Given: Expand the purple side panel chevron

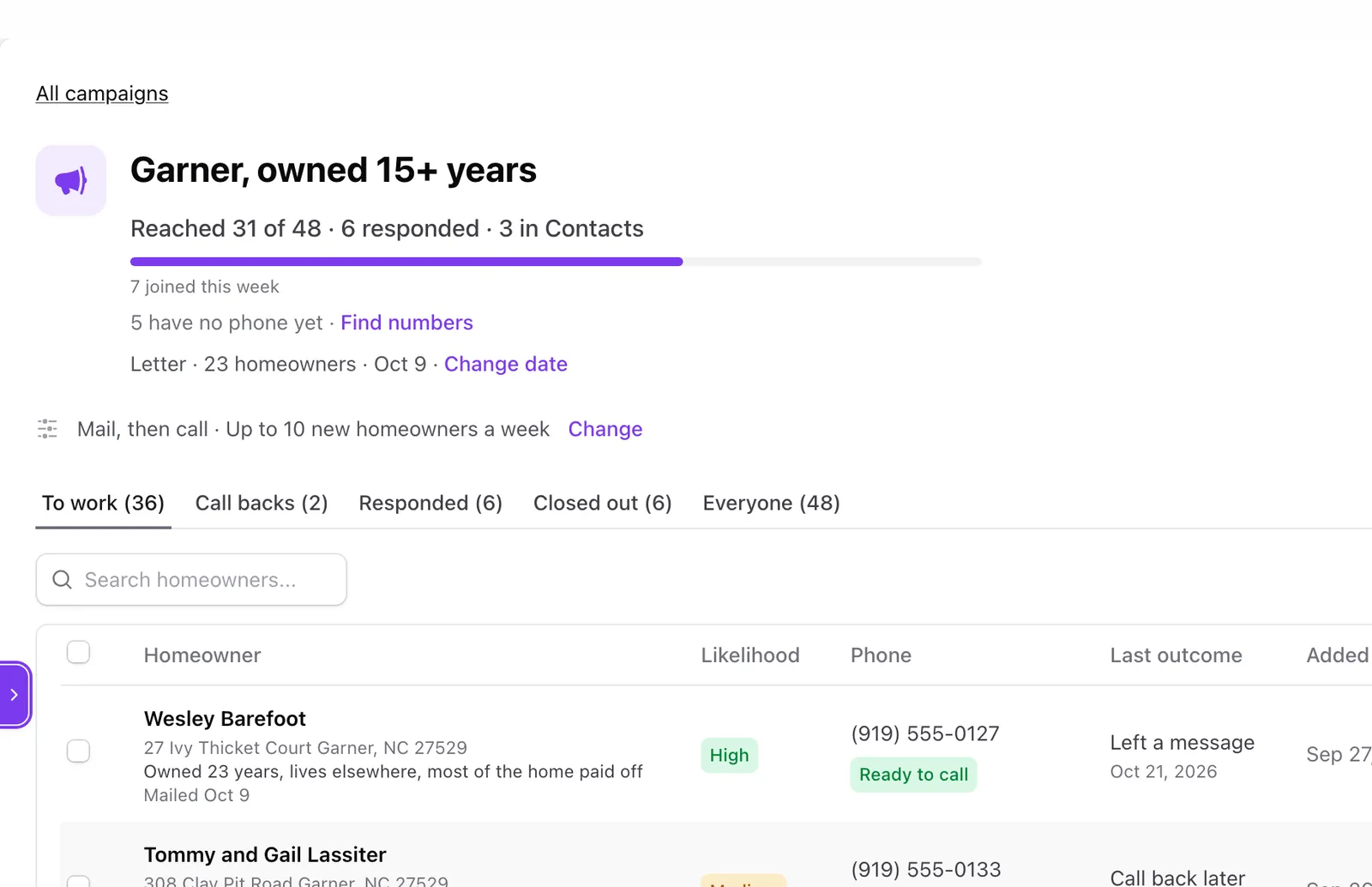Looking at the screenshot, I should pos(15,695).
